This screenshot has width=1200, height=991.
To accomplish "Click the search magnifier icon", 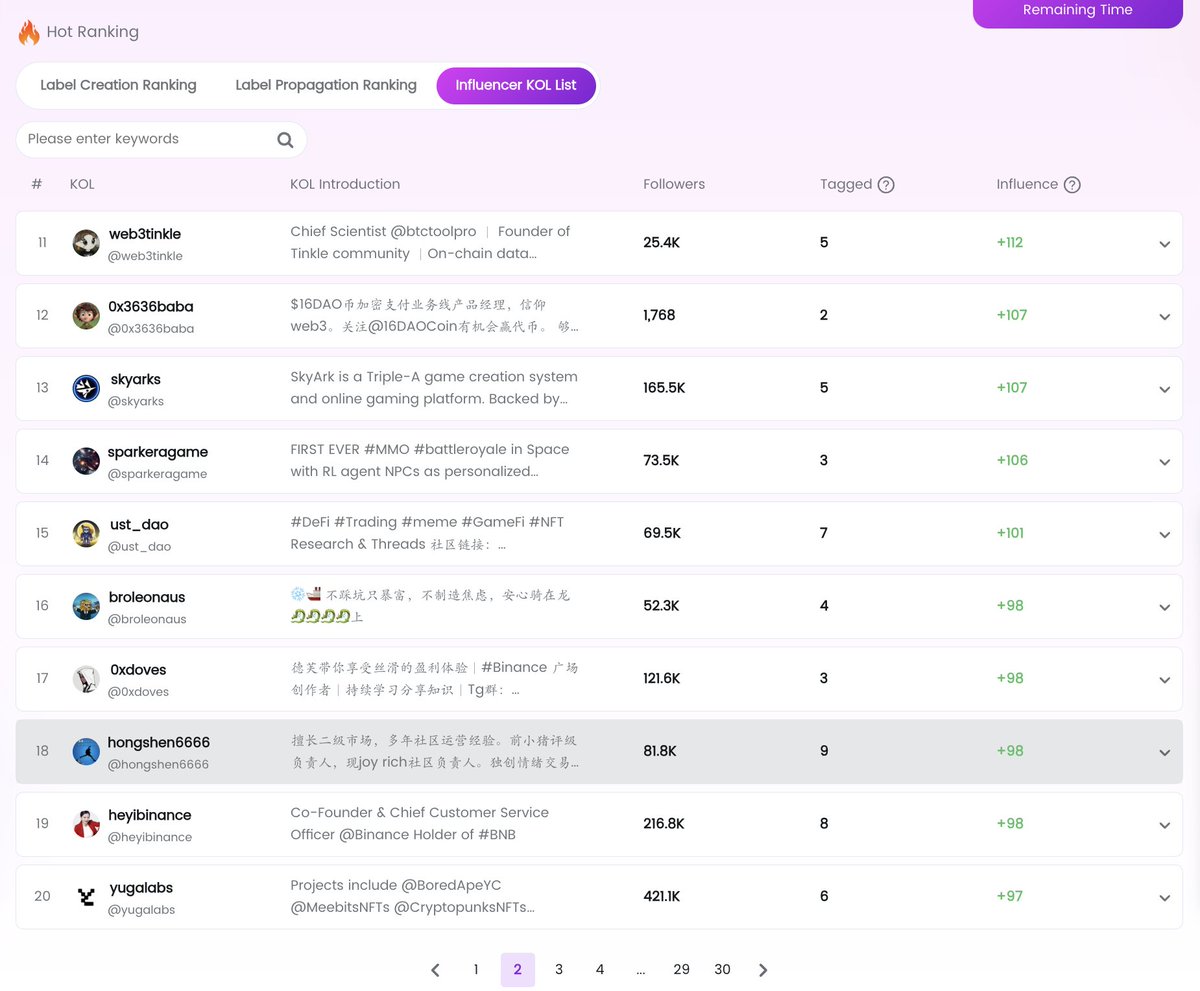I will click(x=285, y=140).
